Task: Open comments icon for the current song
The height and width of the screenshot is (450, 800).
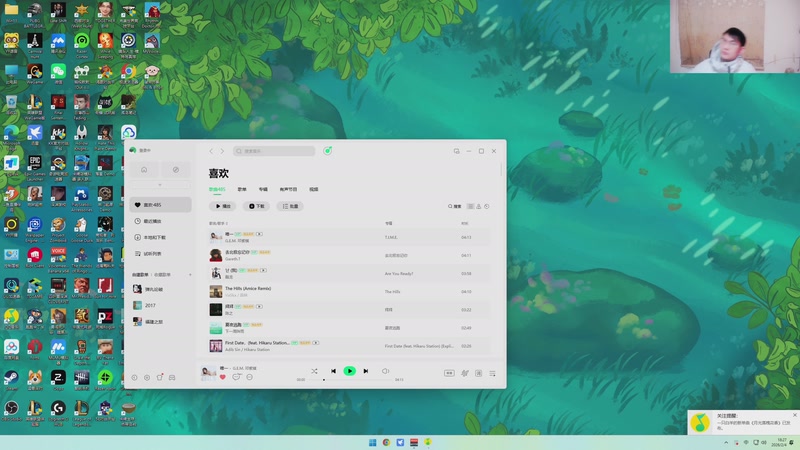Action: (236, 377)
